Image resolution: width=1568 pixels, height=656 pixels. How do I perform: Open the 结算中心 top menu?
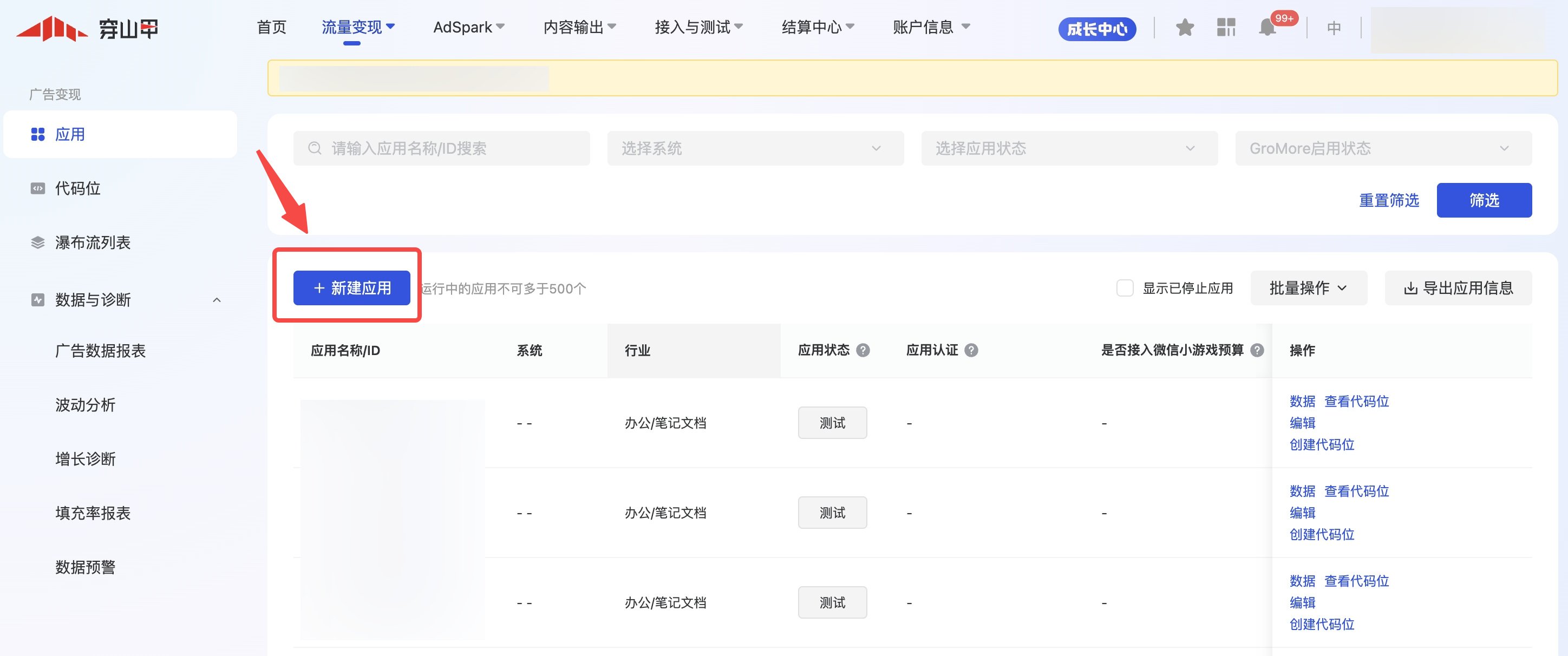[818, 28]
